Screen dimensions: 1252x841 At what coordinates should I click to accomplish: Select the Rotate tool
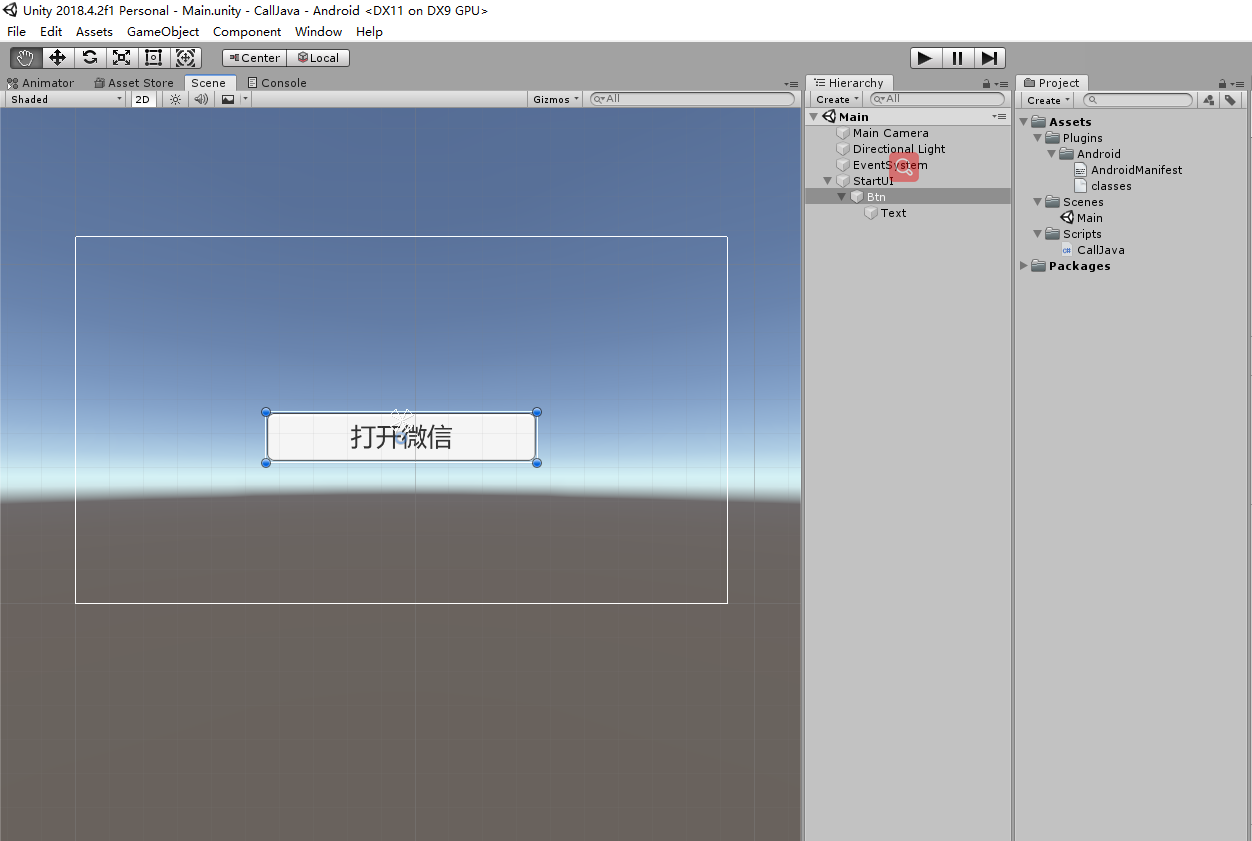89,57
